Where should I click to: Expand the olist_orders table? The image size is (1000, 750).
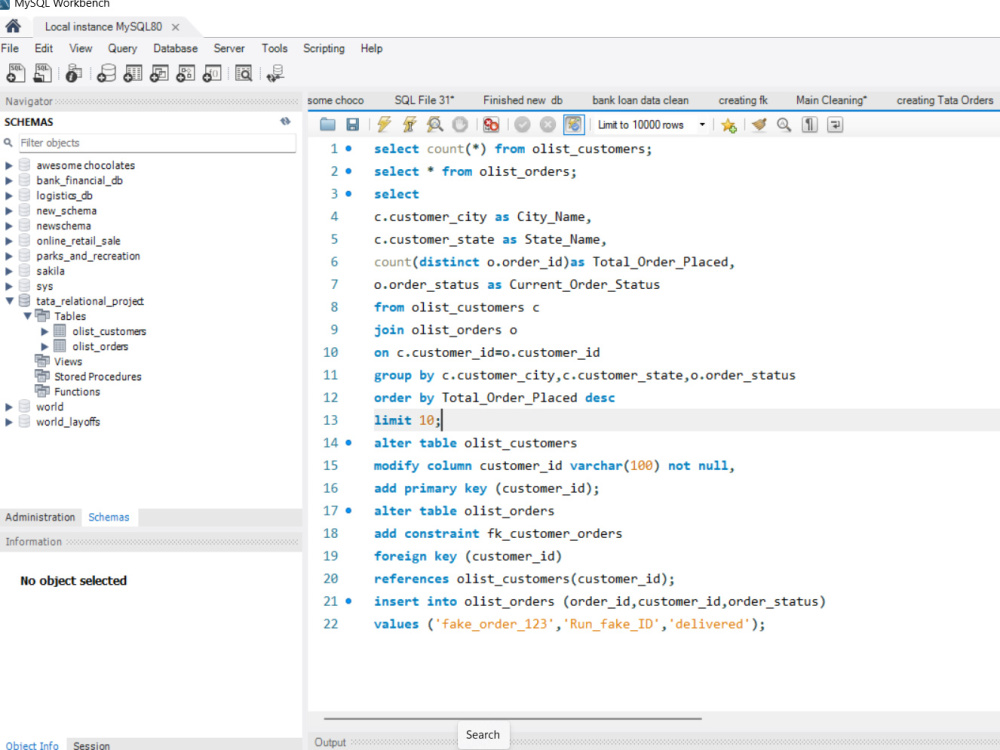pyautogui.click(x=45, y=346)
